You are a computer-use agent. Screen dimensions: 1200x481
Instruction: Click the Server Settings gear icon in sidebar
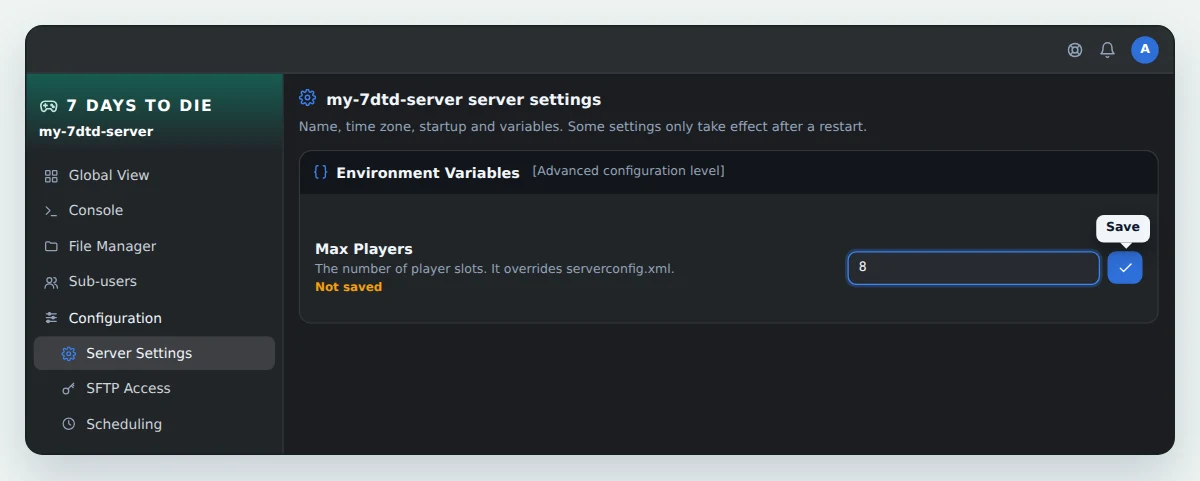point(68,354)
